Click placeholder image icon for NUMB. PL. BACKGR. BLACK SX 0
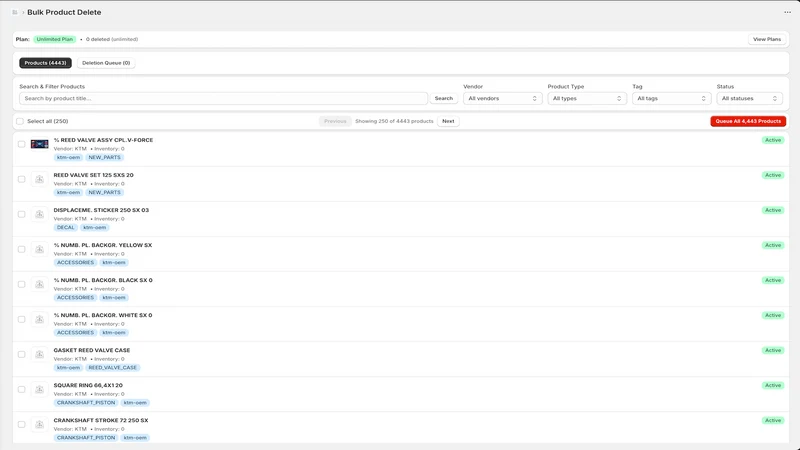The image size is (800, 450). tap(39, 284)
